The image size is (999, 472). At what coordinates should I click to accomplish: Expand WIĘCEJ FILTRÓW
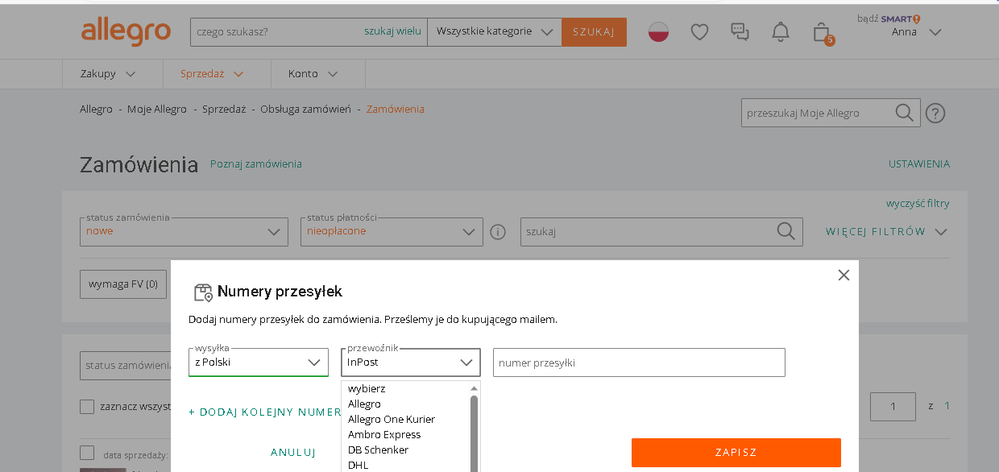[886, 232]
